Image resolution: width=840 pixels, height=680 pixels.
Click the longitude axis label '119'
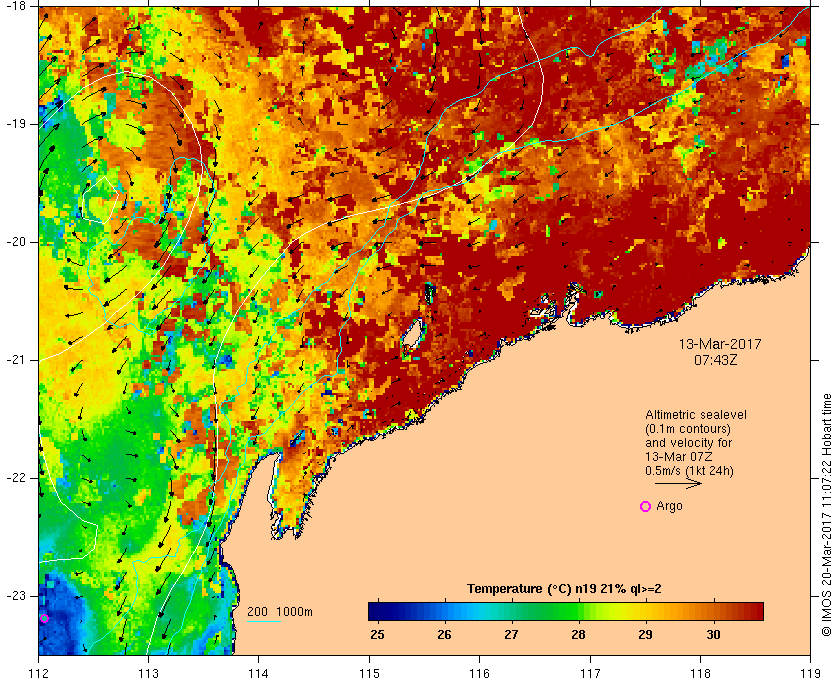click(x=810, y=674)
